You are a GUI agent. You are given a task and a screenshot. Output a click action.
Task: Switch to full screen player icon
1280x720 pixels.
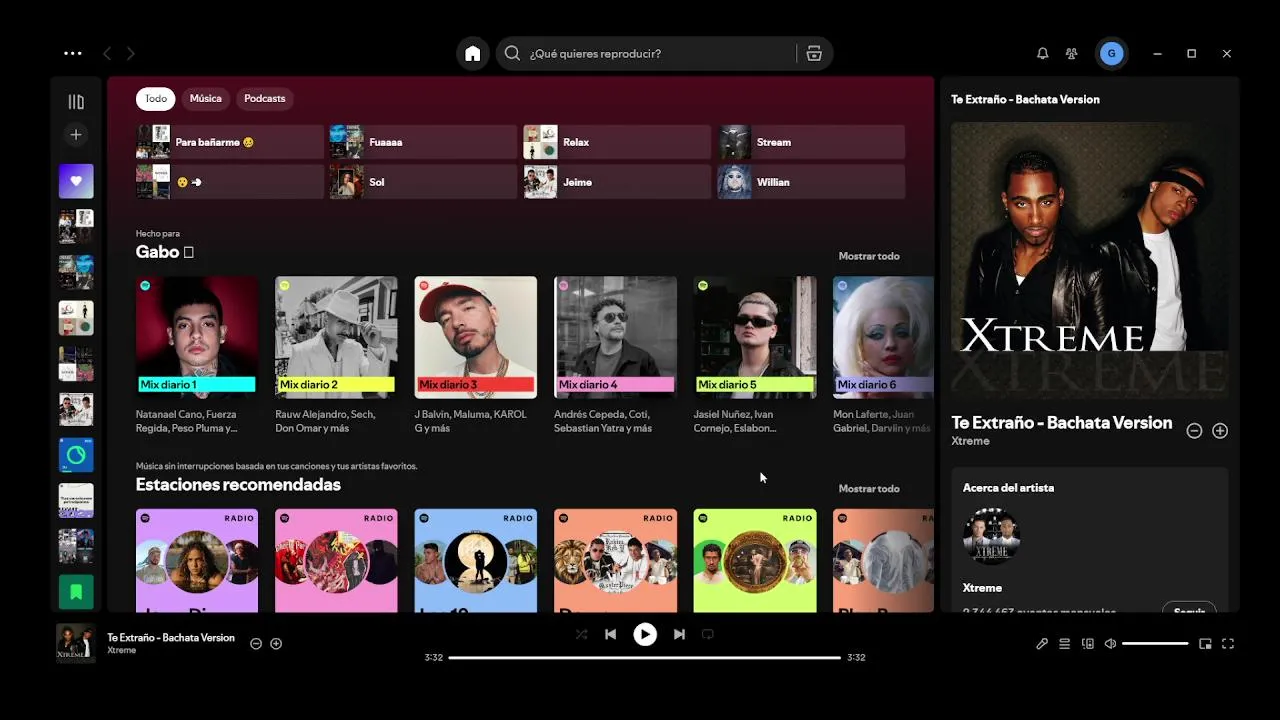point(1228,644)
